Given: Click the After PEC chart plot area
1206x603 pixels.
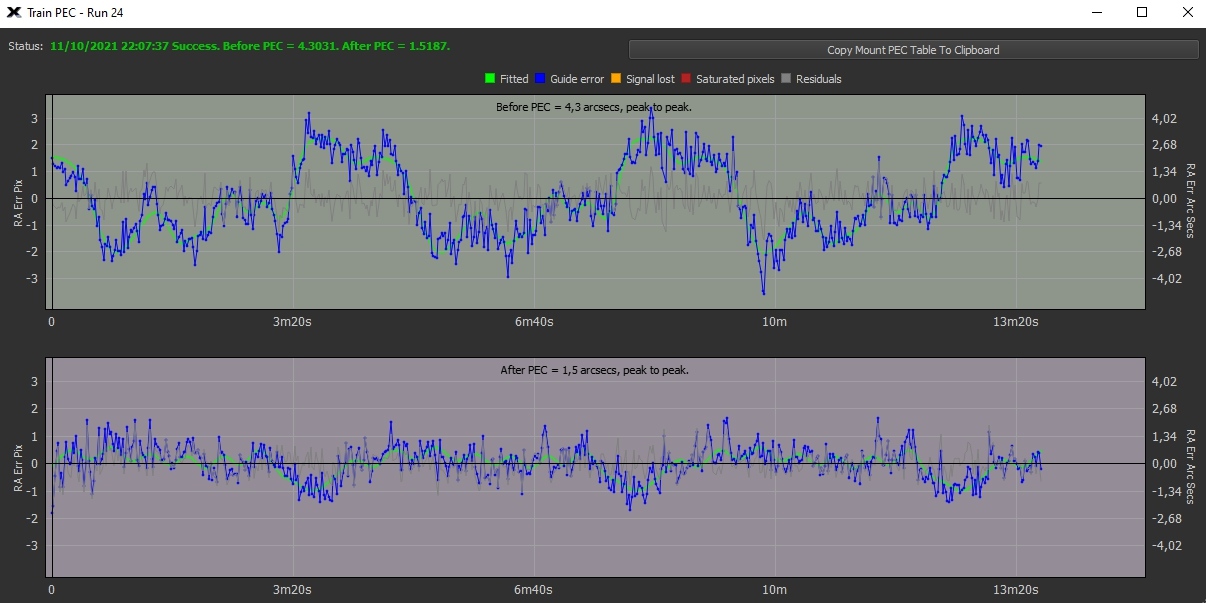Looking at the screenshot, I should pyautogui.click(x=597, y=467).
